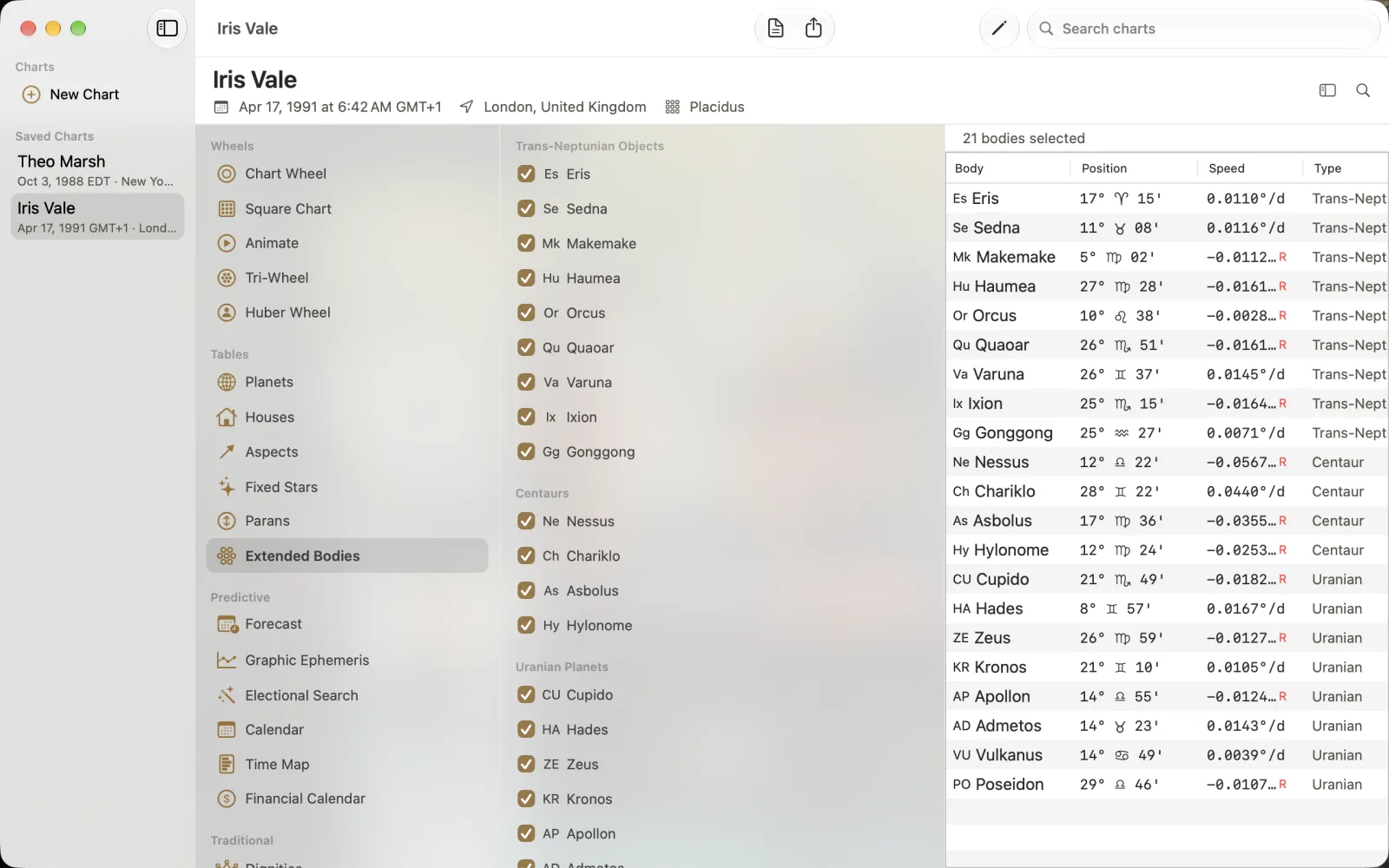Toggle the Varuna checkbox
The height and width of the screenshot is (868, 1389).
click(526, 382)
